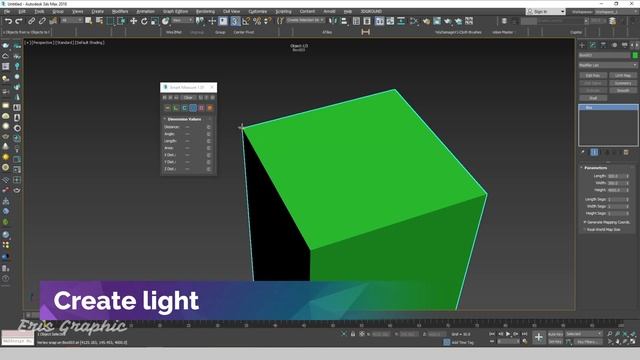640x360 pixels.
Task: Open the Sign In dropdown
Action: pyautogui.click(x=545, y=11)
